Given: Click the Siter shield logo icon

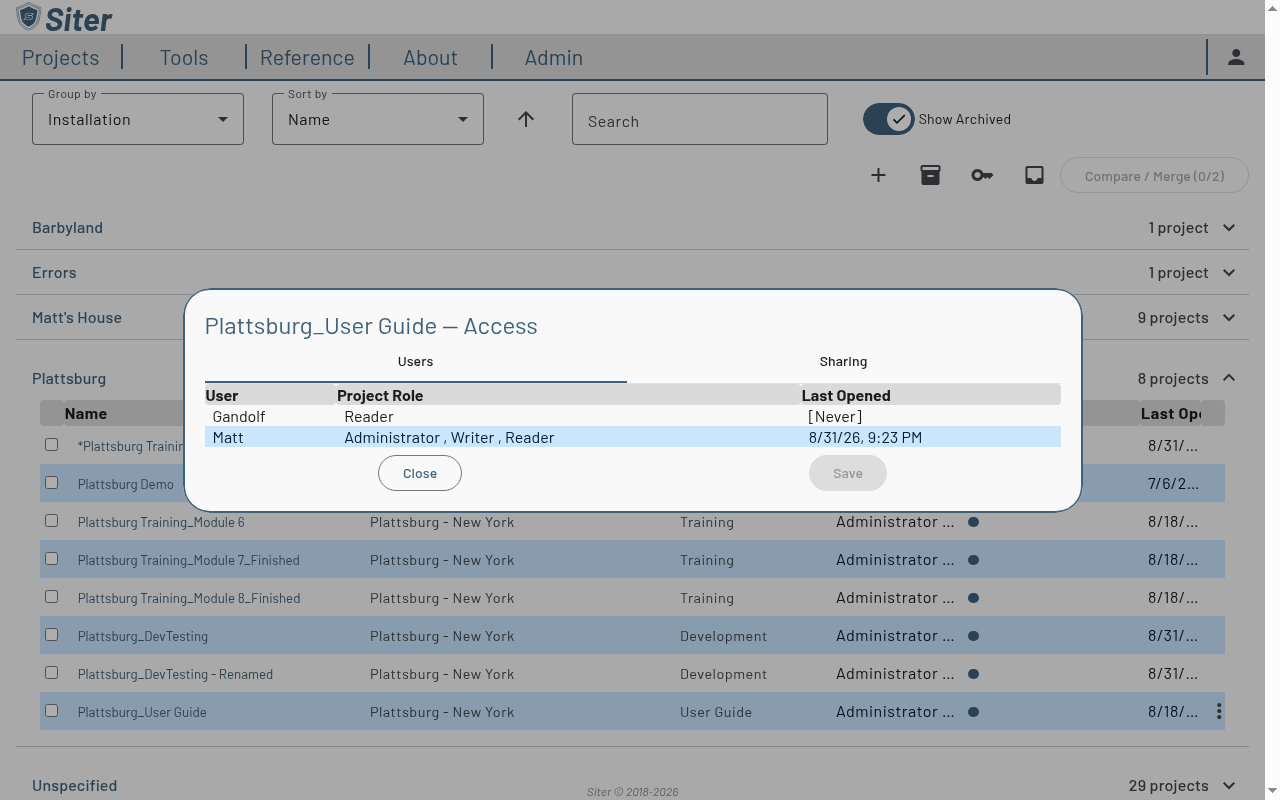Looking at the screenshot, I should pyautogui.click(x=29, y=17).
